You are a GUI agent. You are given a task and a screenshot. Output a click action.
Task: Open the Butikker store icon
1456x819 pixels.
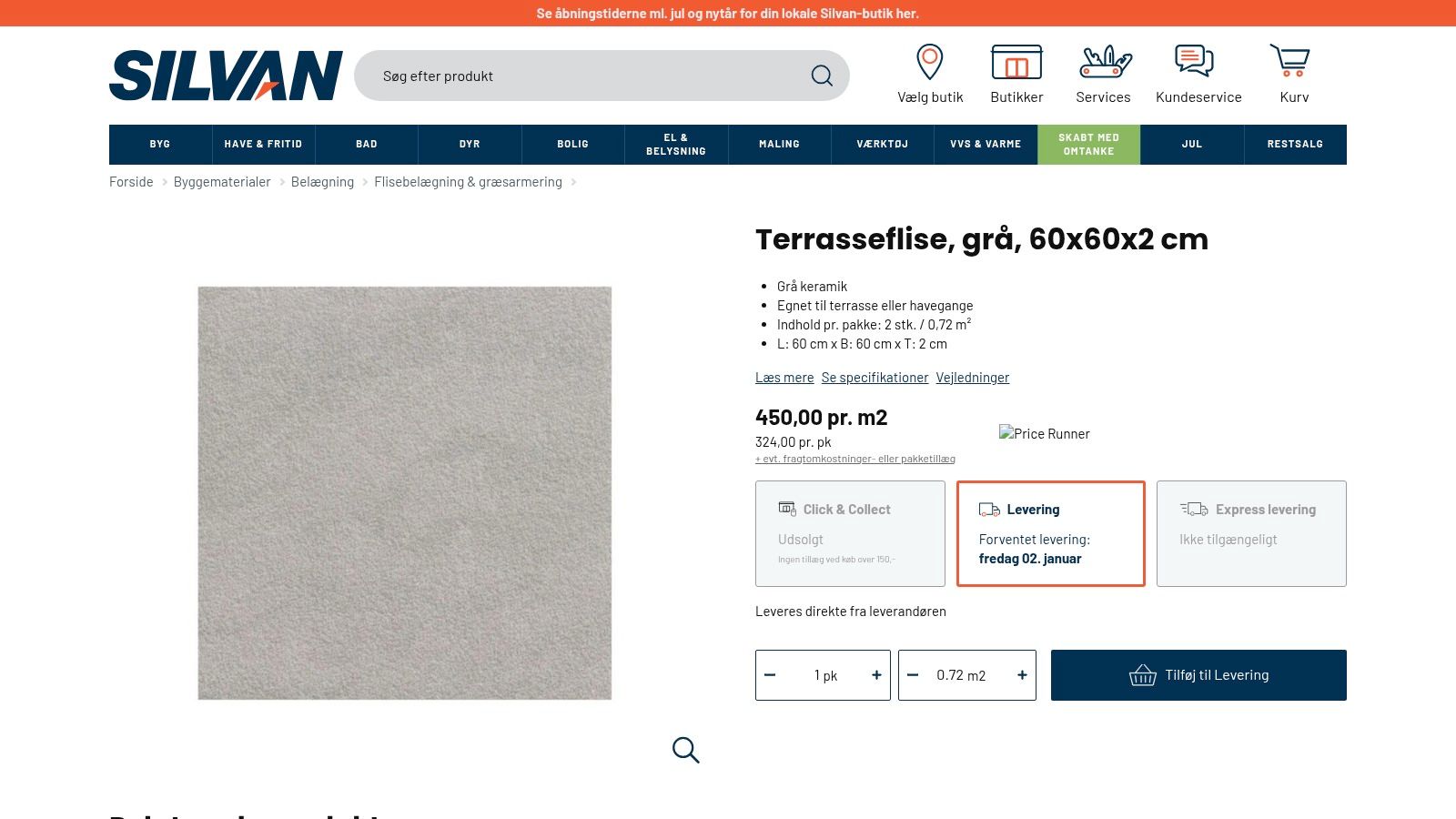click(1016, 62)
